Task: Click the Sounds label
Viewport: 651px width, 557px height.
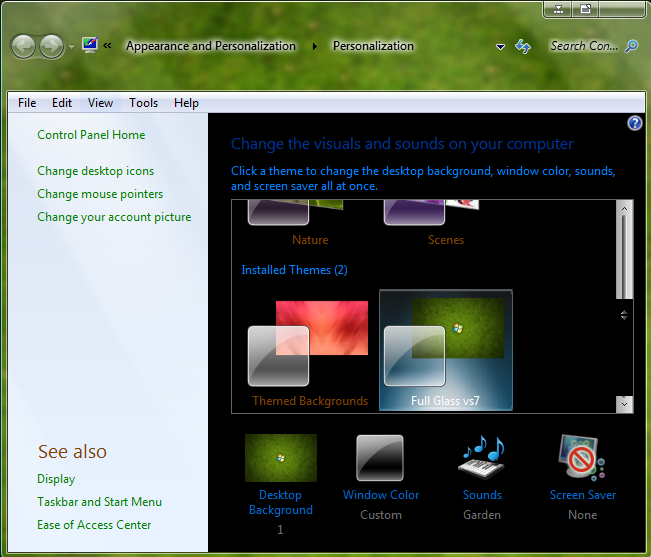Action: 482,495
